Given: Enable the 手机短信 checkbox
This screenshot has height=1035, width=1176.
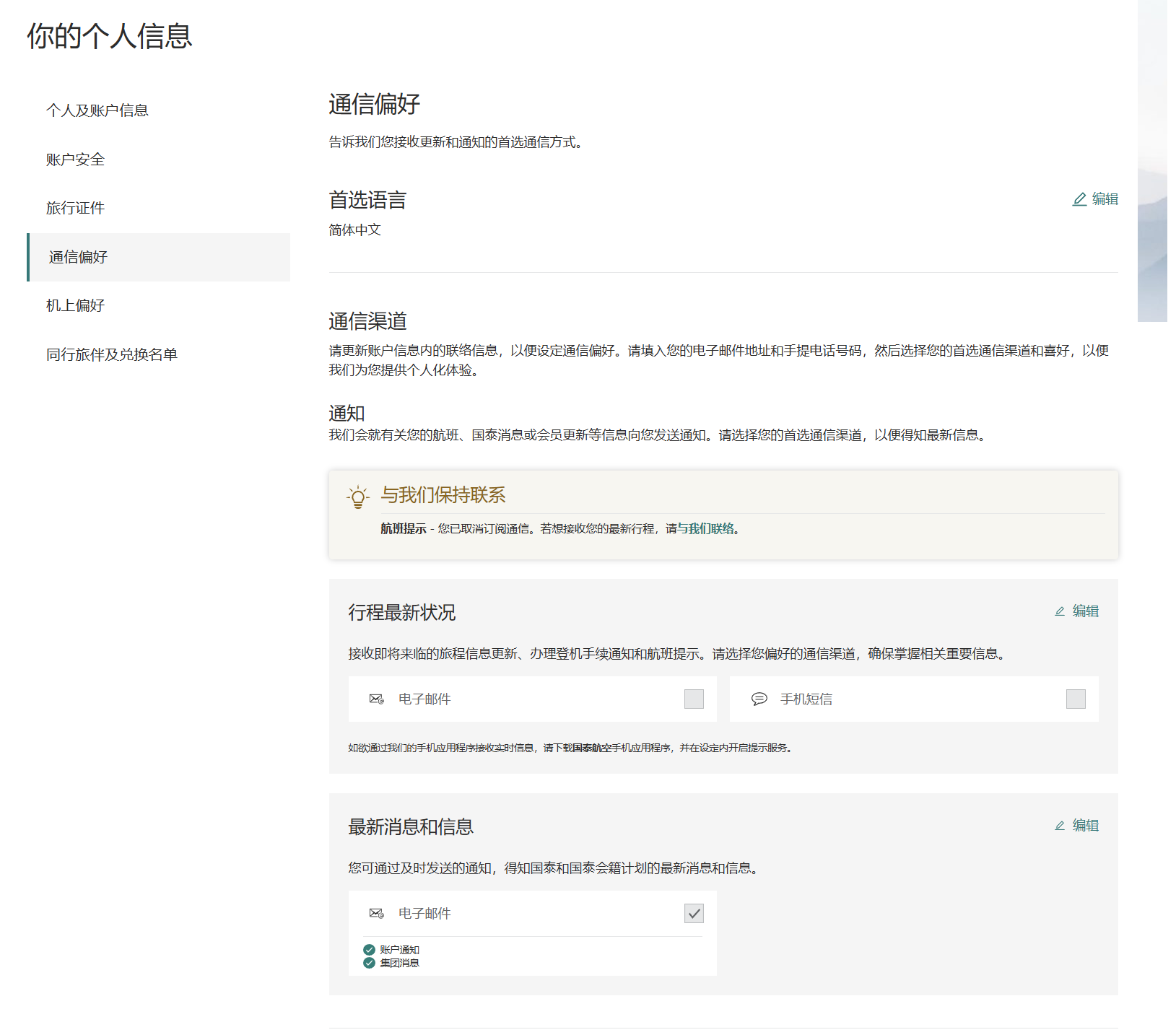Looking at the screenshot, I should (1076, 699).
